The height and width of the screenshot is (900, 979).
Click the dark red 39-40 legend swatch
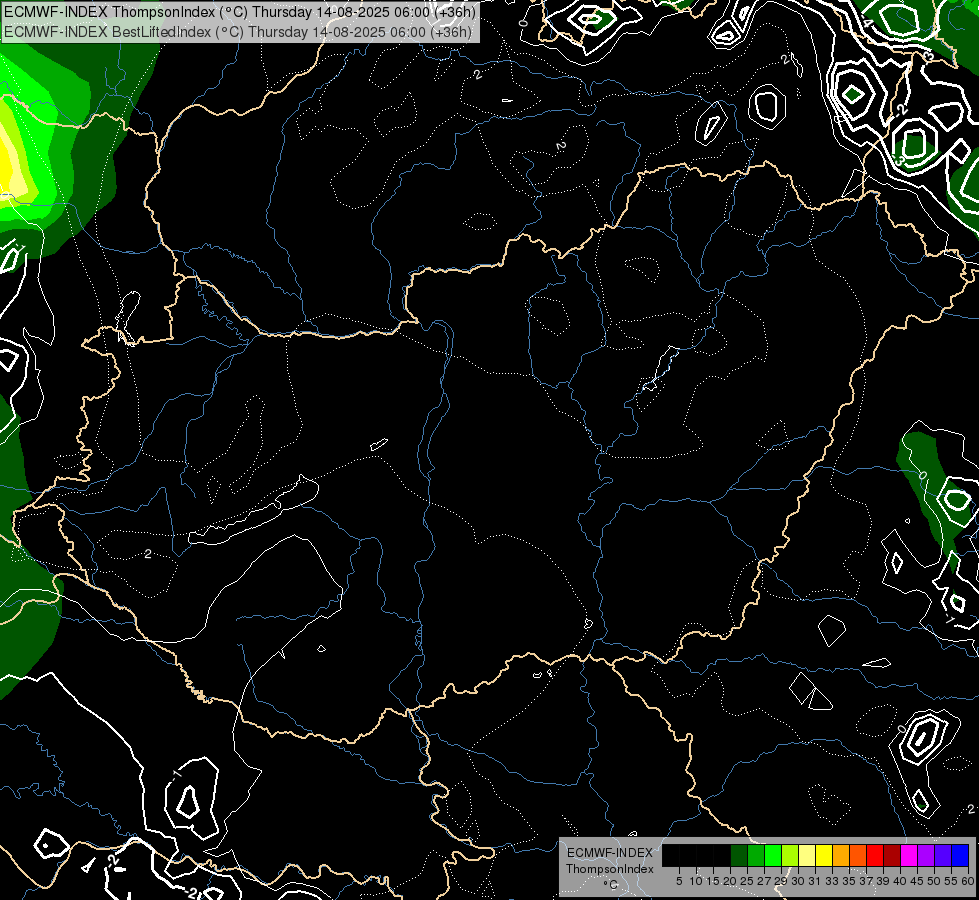point(892,855)
